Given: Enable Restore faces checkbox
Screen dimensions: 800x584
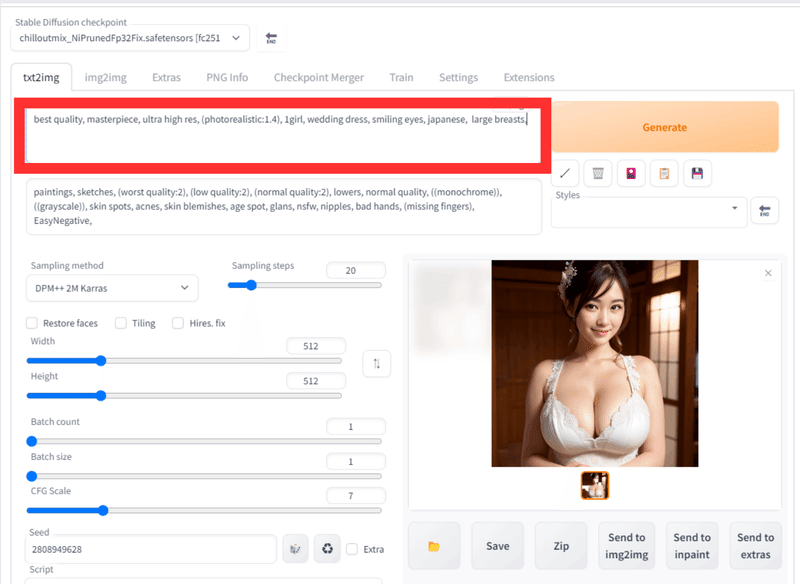Looking at the screenshot, I should [x=32, y=323].
